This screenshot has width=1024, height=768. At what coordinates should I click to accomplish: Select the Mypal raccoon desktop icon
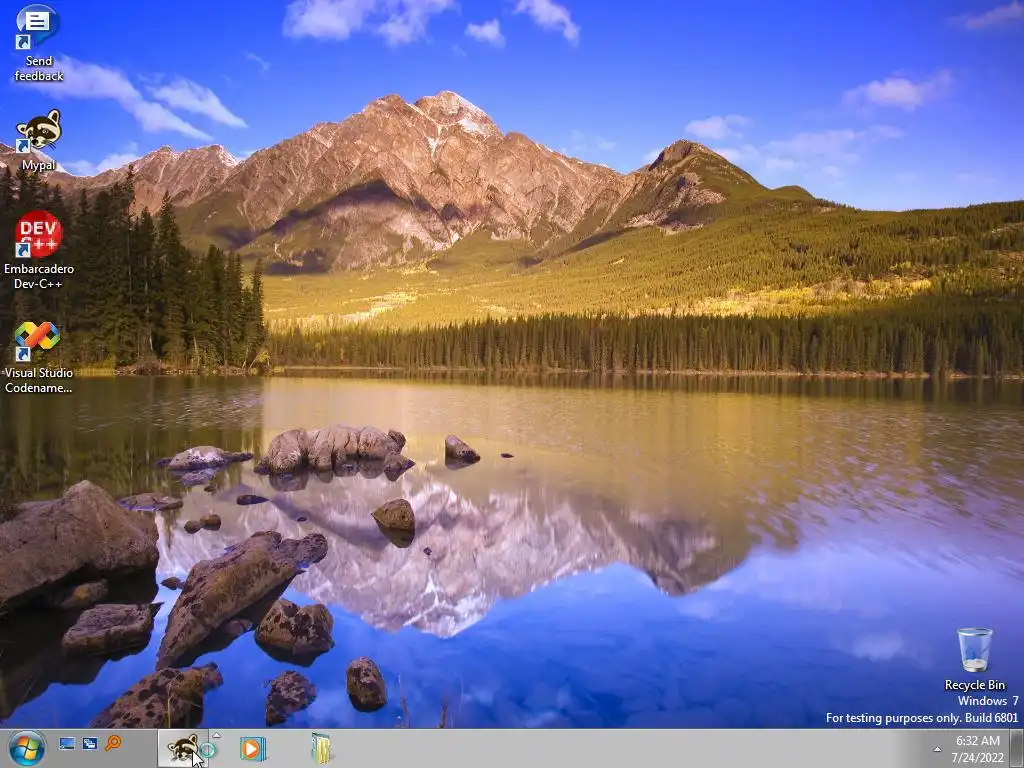[39, 131]
